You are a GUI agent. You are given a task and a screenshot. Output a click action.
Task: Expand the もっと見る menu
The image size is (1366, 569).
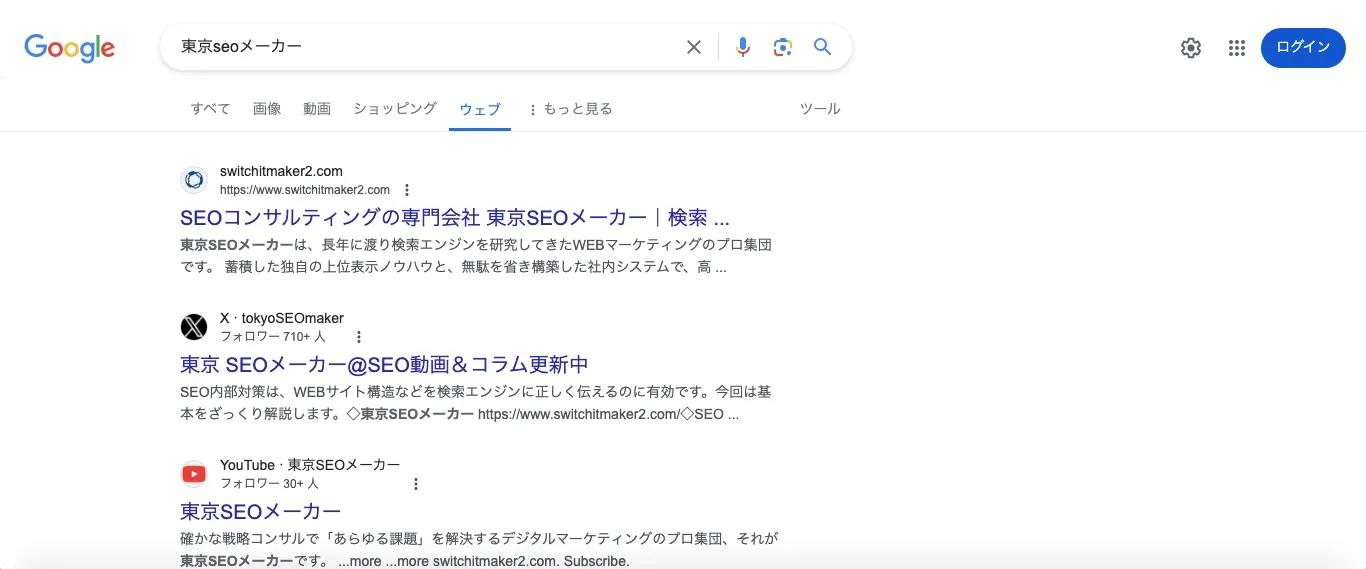click(569, 108)
